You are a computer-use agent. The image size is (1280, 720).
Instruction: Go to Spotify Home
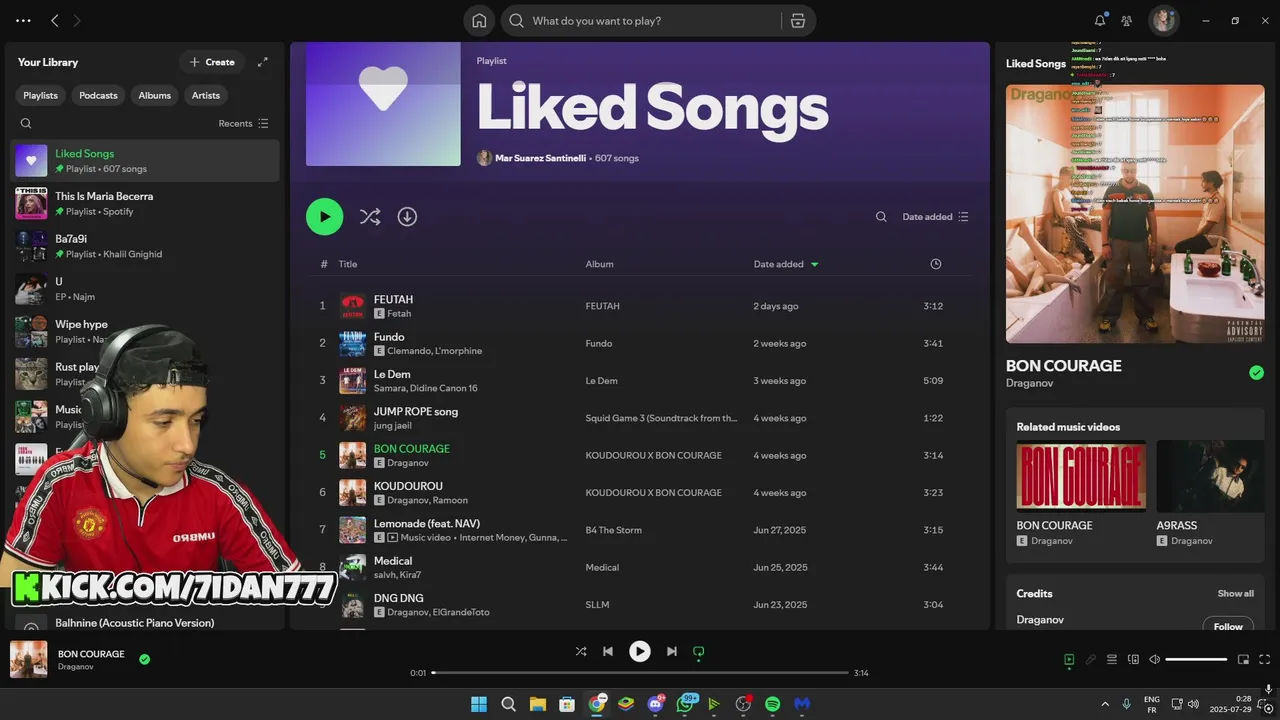click(x=479, y=20)
